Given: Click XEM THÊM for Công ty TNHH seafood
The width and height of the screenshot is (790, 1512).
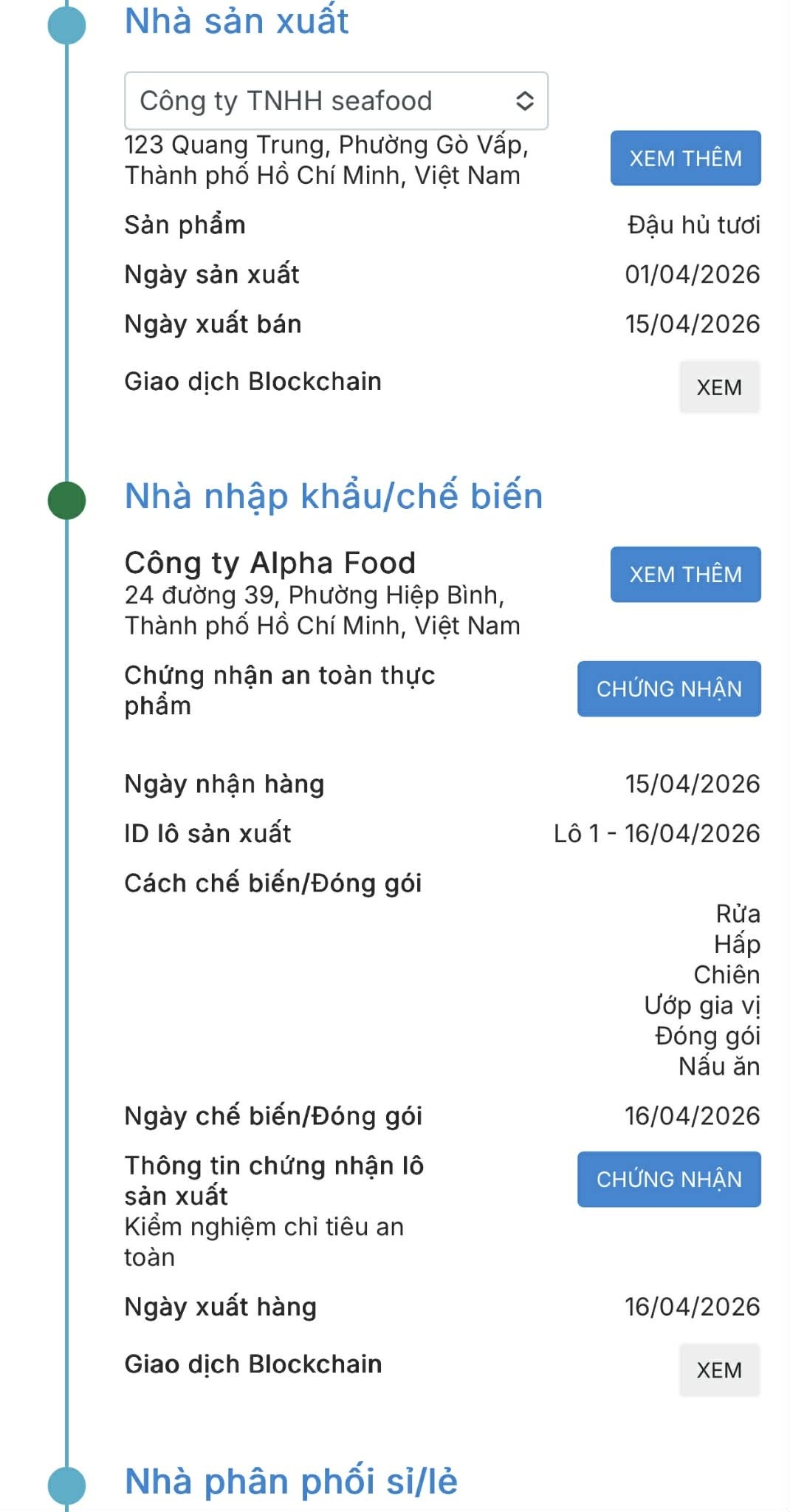Looking at the screenshot, I should pyautogui.click(x=685, y=157).
